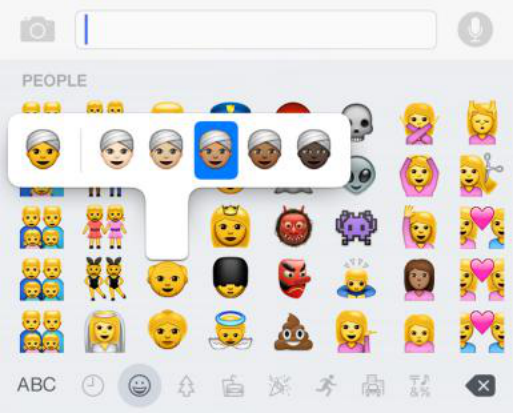
Task: Open the activity running-man emoji category
Action: pyautogui.click(x=325, y=386)
